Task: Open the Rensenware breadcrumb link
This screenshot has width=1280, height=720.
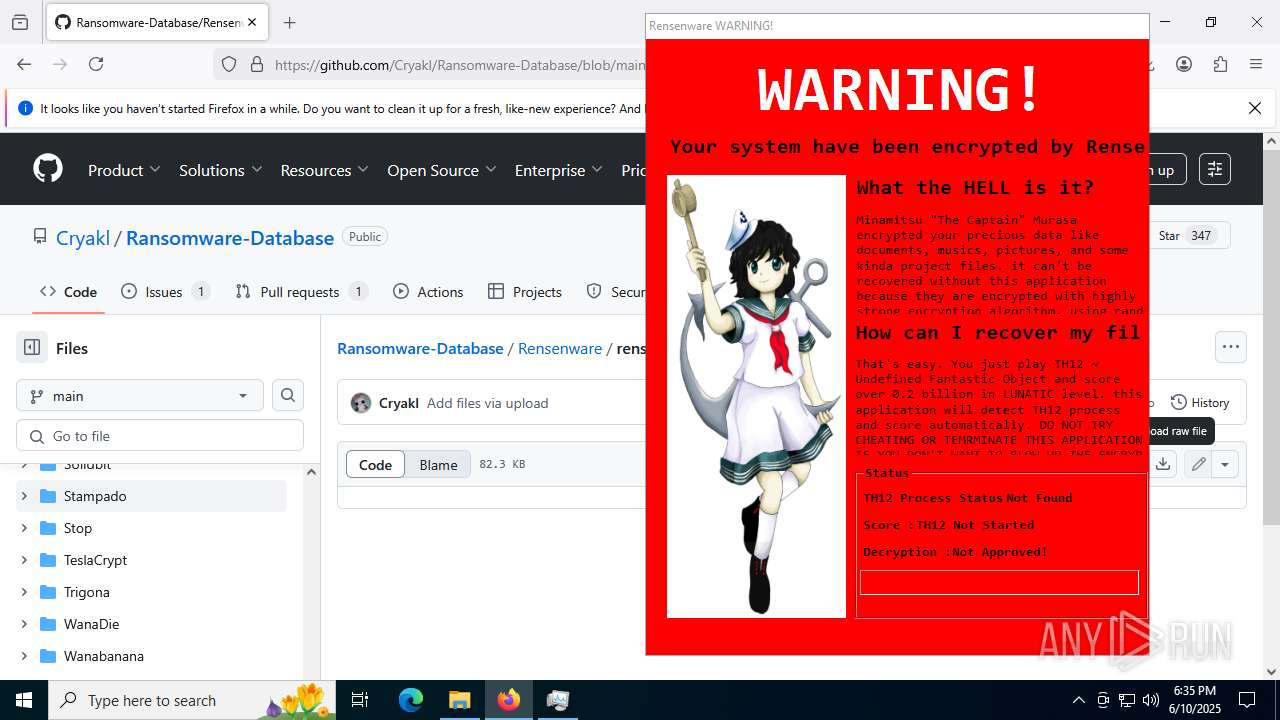Action: [x=560, y=348]
